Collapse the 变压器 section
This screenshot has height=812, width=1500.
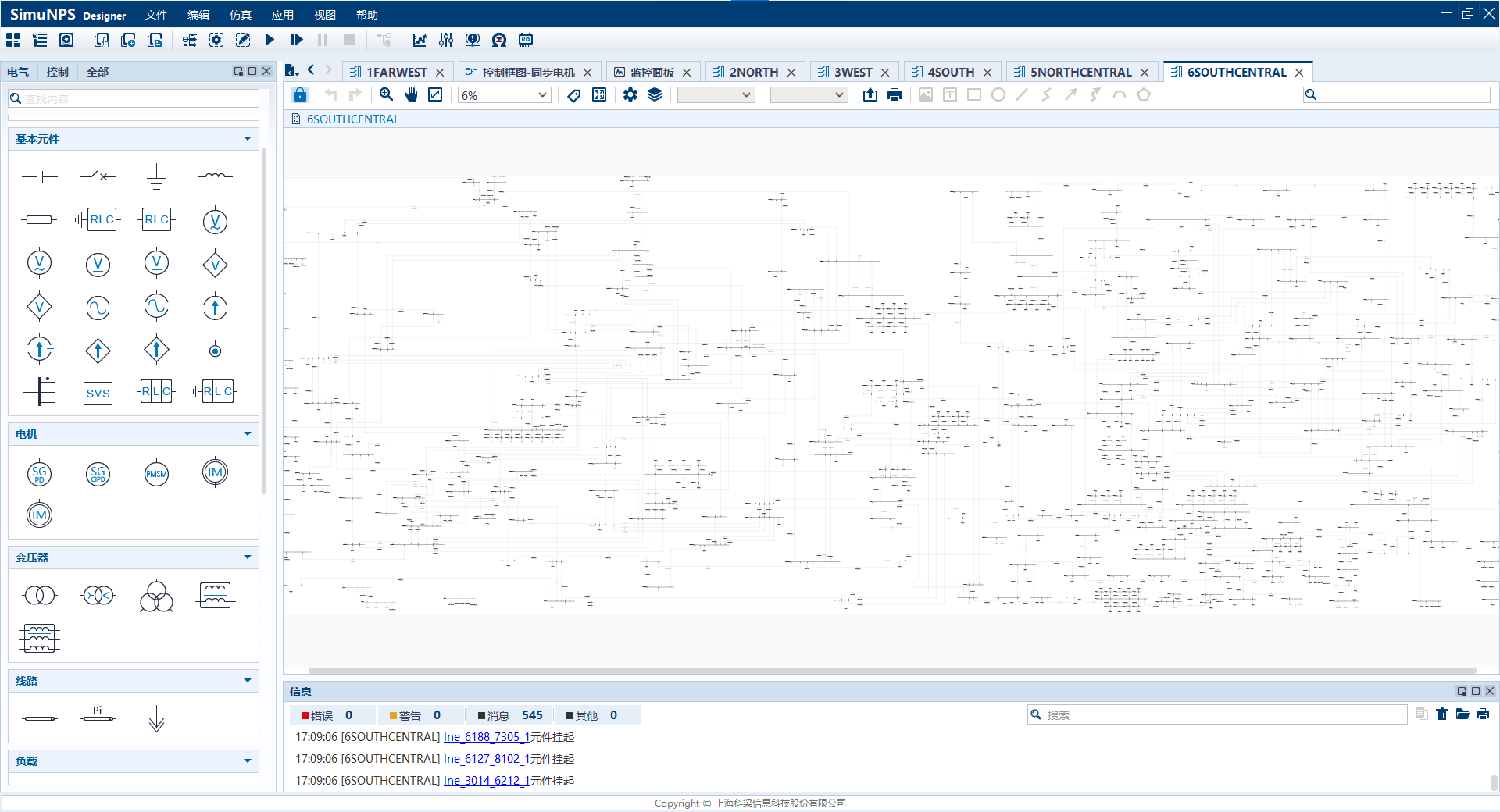(x=248, y=557)
